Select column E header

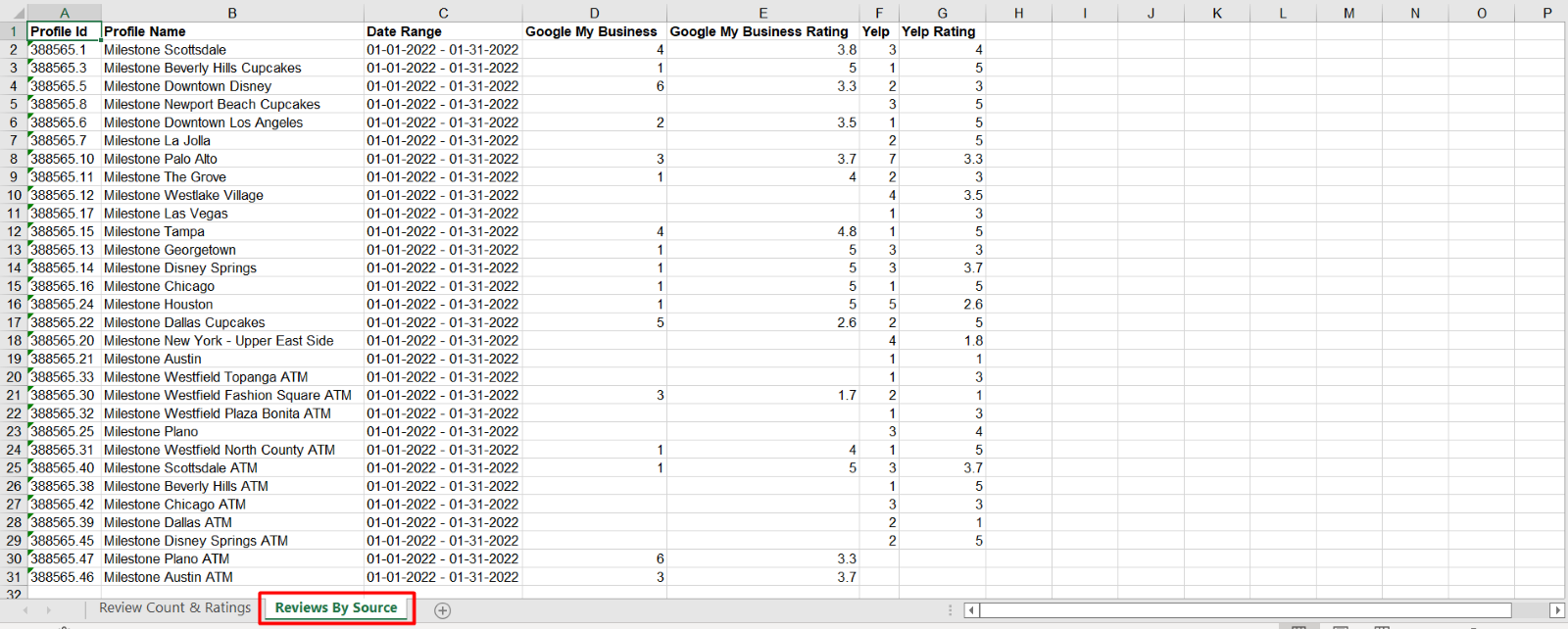point(763,14)
